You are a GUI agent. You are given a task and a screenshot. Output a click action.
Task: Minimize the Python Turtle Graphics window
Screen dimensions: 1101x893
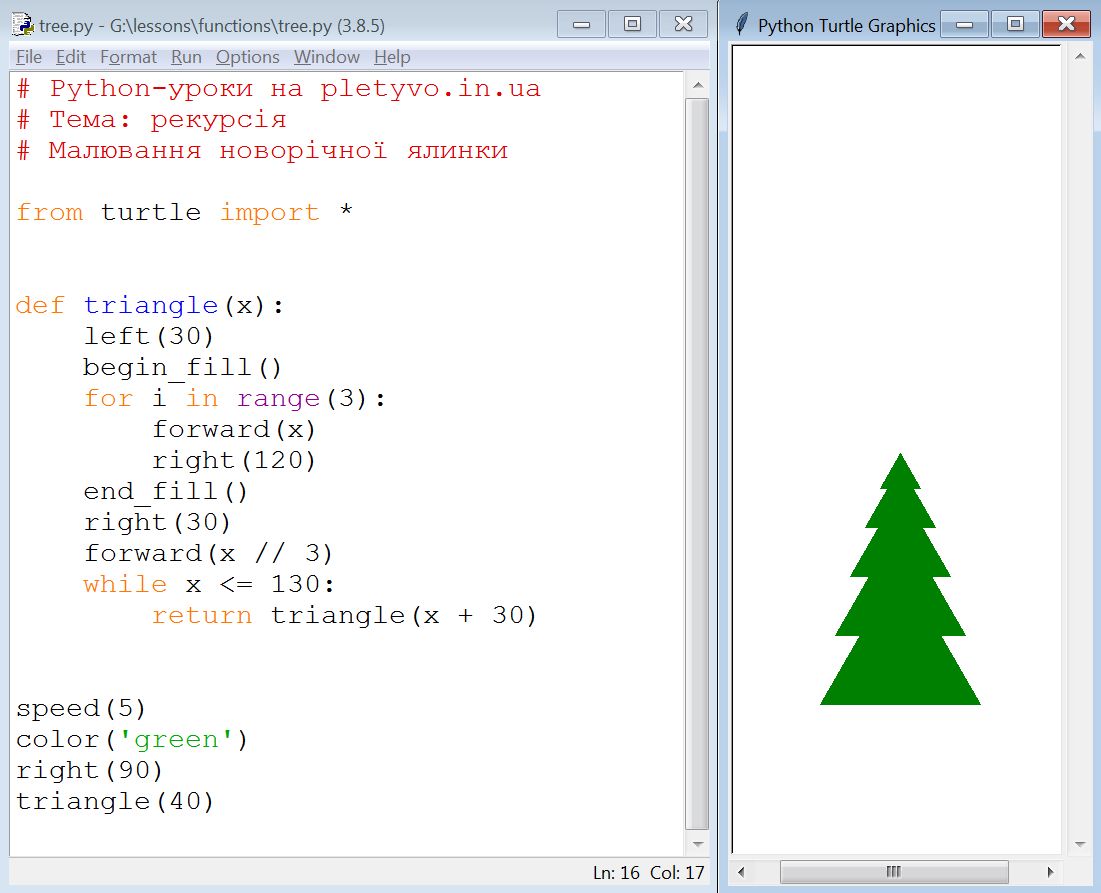point(964,25)
